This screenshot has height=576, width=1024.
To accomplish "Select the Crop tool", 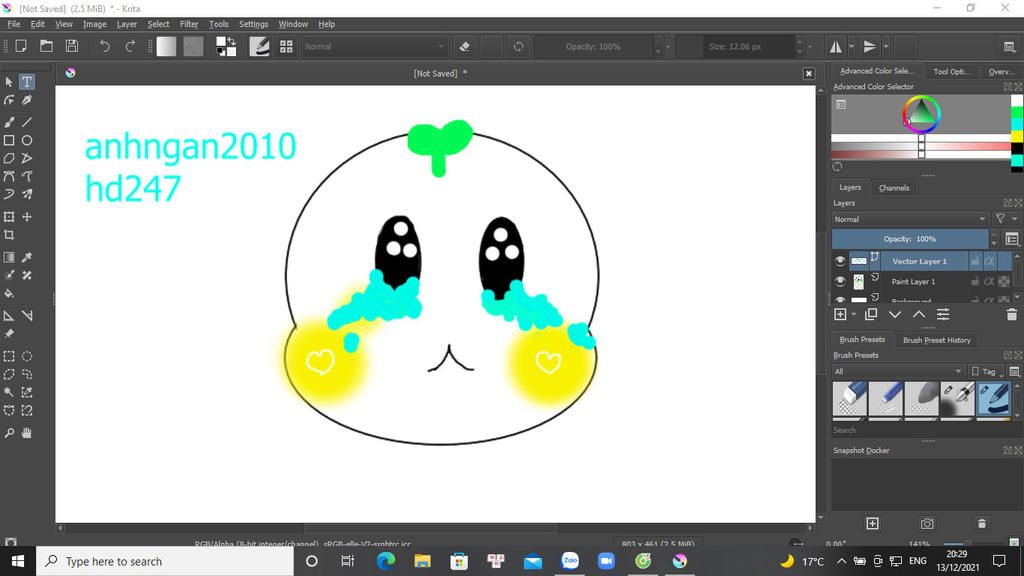I will point(8,234).
